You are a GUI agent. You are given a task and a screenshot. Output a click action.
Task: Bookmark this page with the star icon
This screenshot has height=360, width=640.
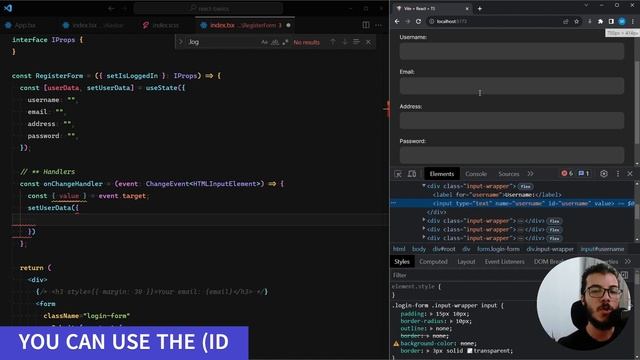click(576, 21)
